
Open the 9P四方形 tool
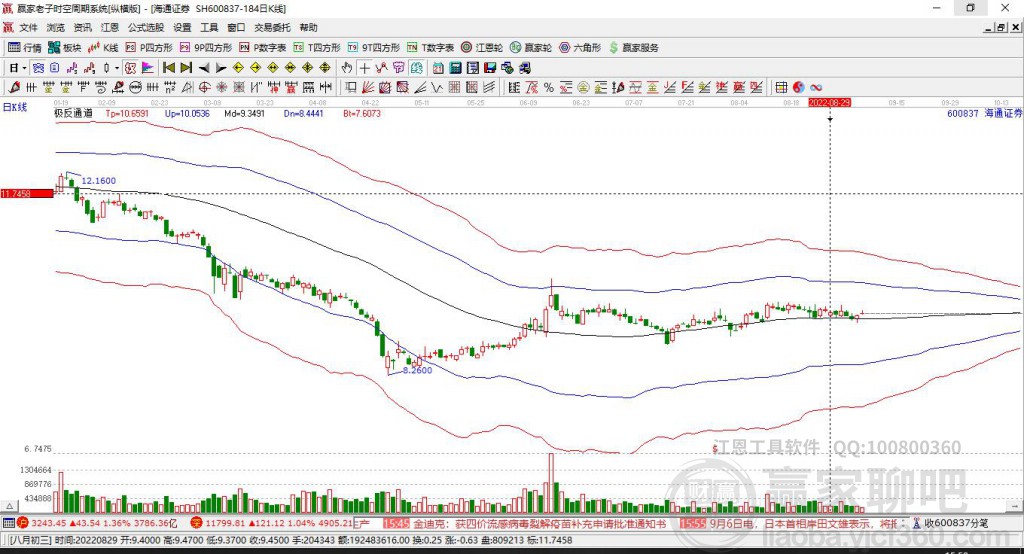click(206, 48)
